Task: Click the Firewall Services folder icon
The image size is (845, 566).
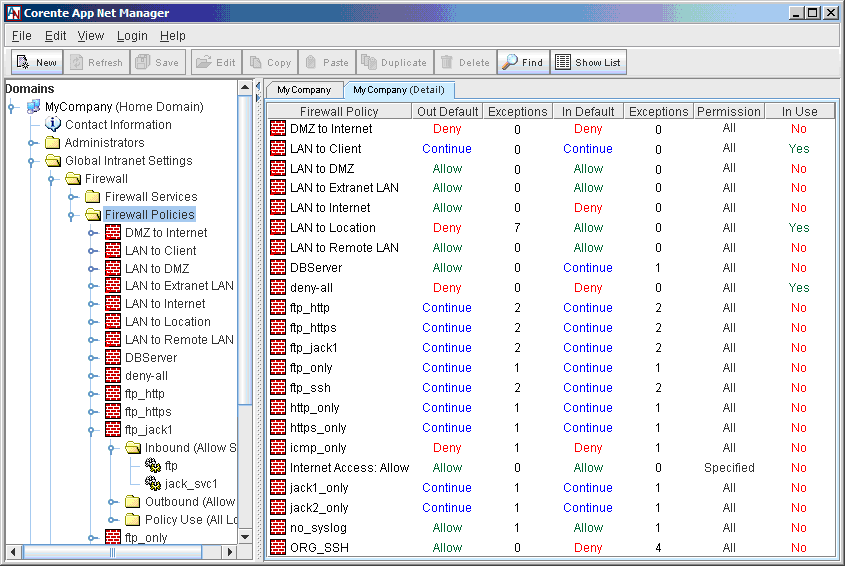Action: (x=93, y=196)
